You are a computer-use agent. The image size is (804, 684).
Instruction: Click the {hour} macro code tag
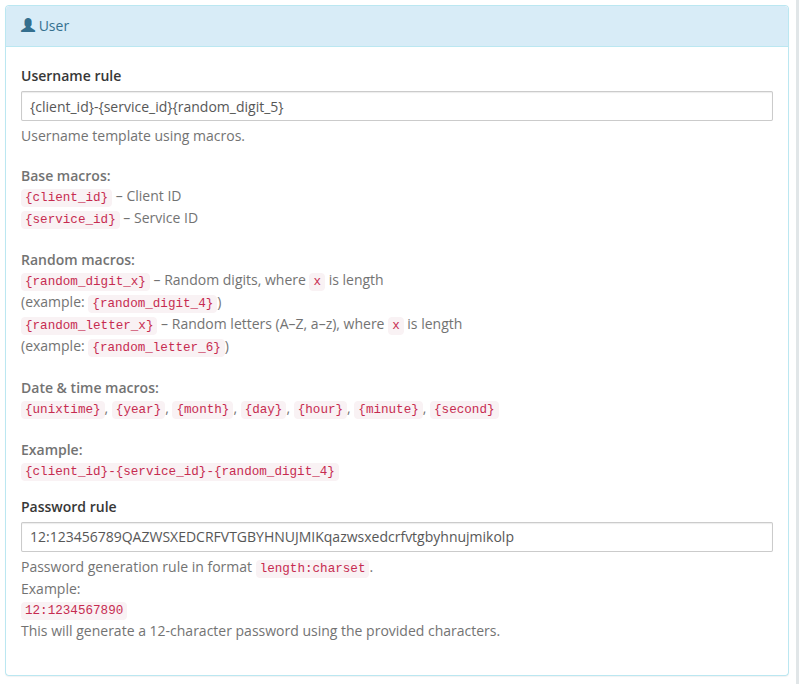[320, 409]
